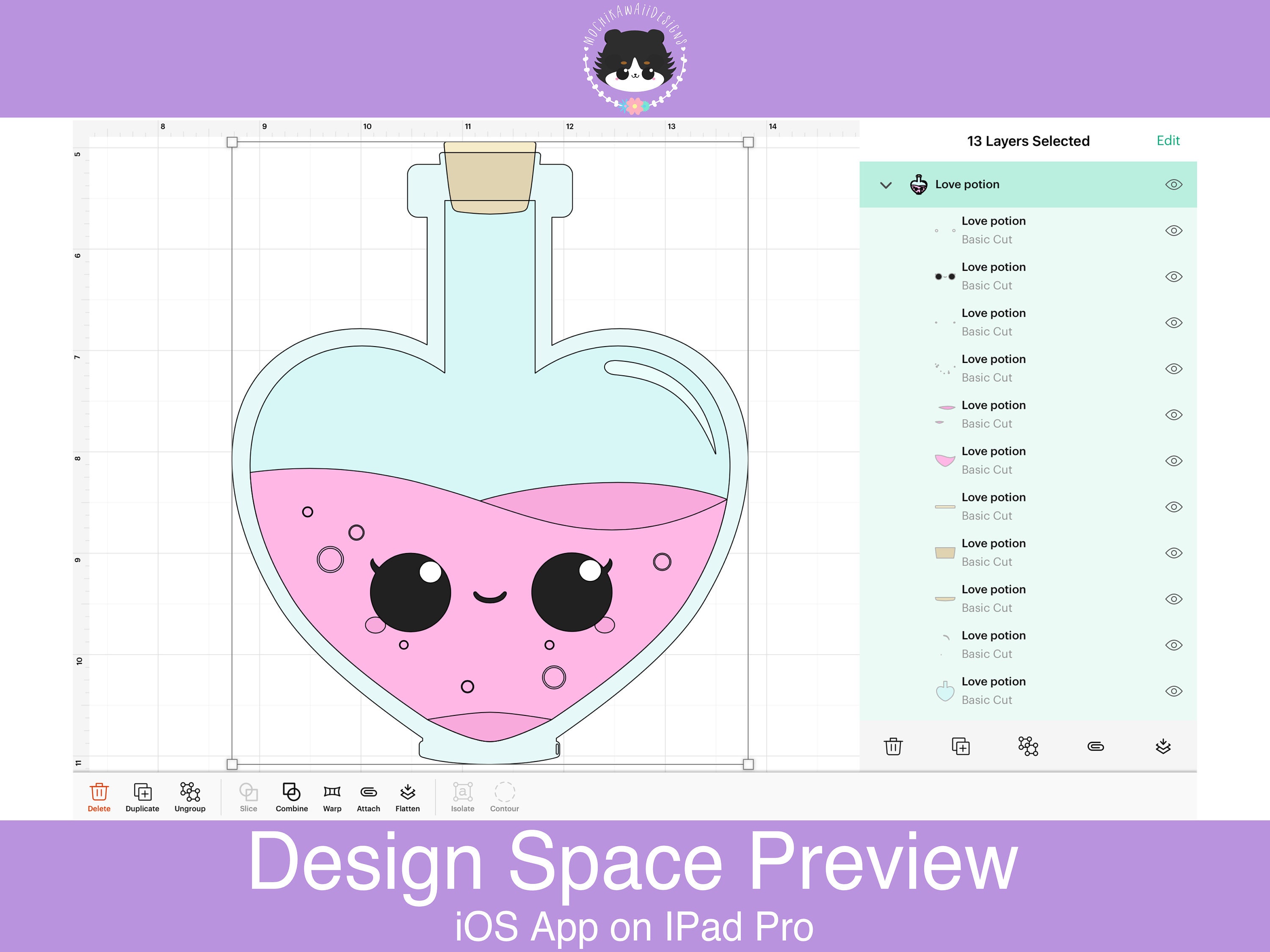Image resolution: width=1270 pixels, height=952 pixels.
Task: Ungroup the selected layers
Action: pos(190,797)
